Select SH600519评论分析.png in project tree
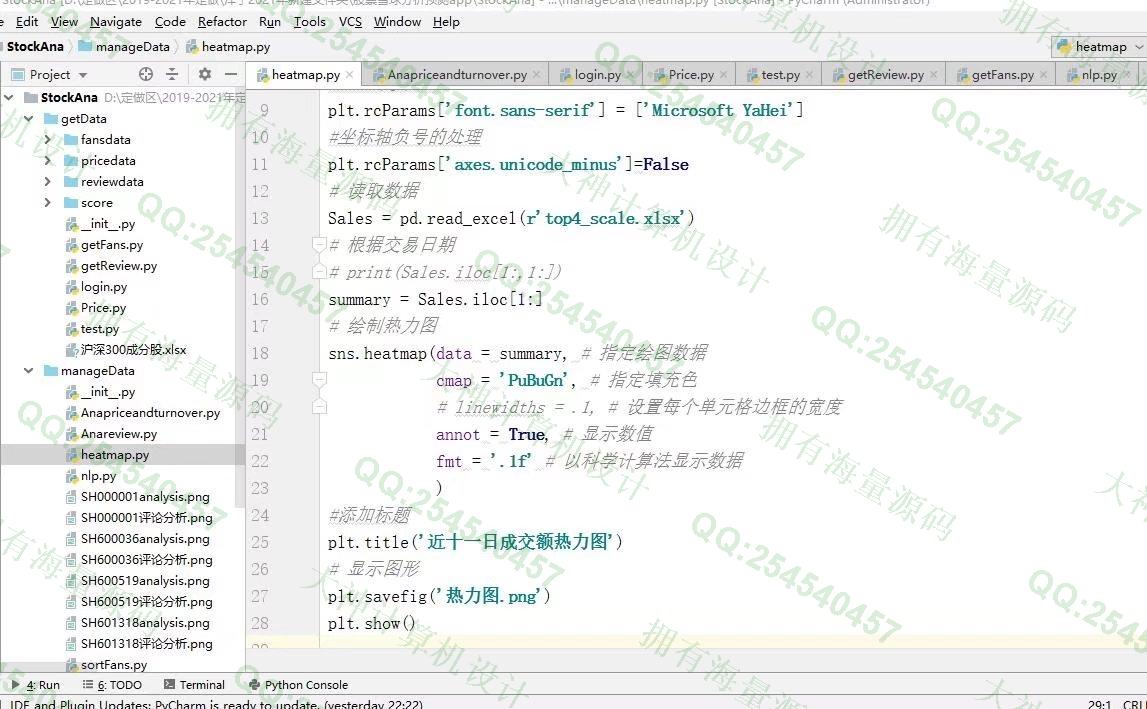The width and height of the screenshot is (1147, 709). pyautogui.click(x=146, y=602)
